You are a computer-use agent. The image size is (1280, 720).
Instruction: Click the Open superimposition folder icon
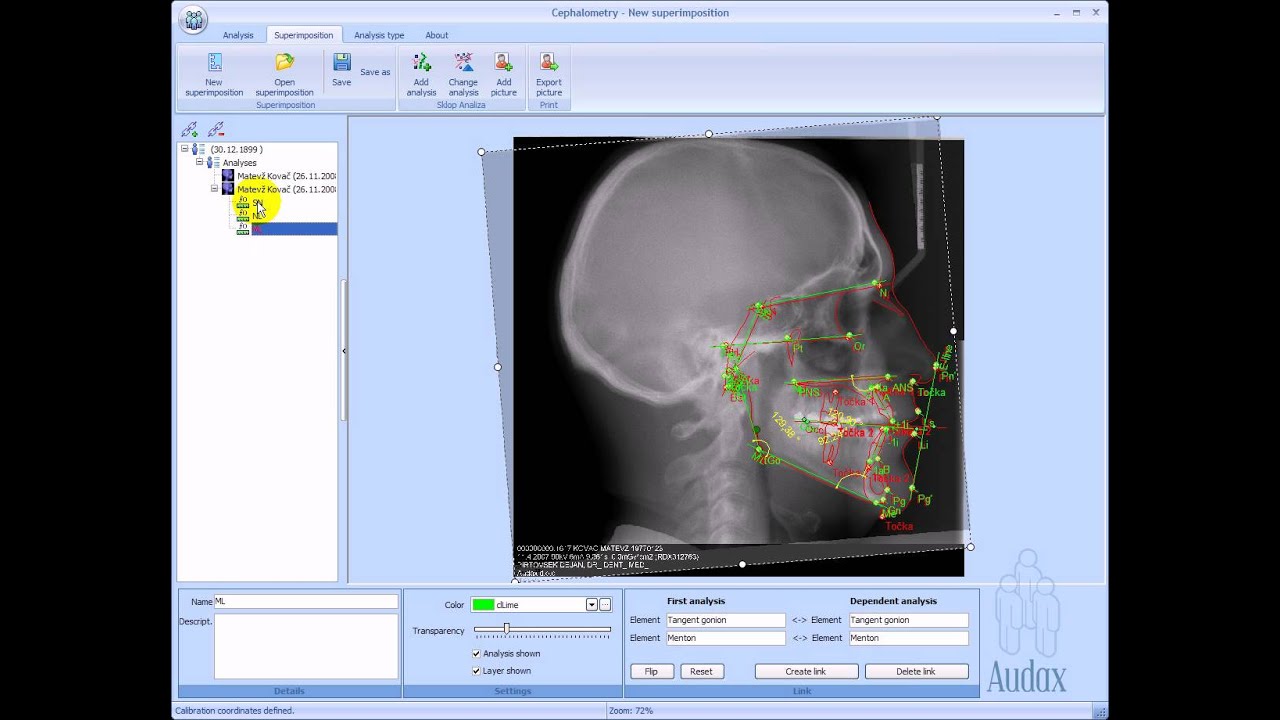[x=285, y=63]
